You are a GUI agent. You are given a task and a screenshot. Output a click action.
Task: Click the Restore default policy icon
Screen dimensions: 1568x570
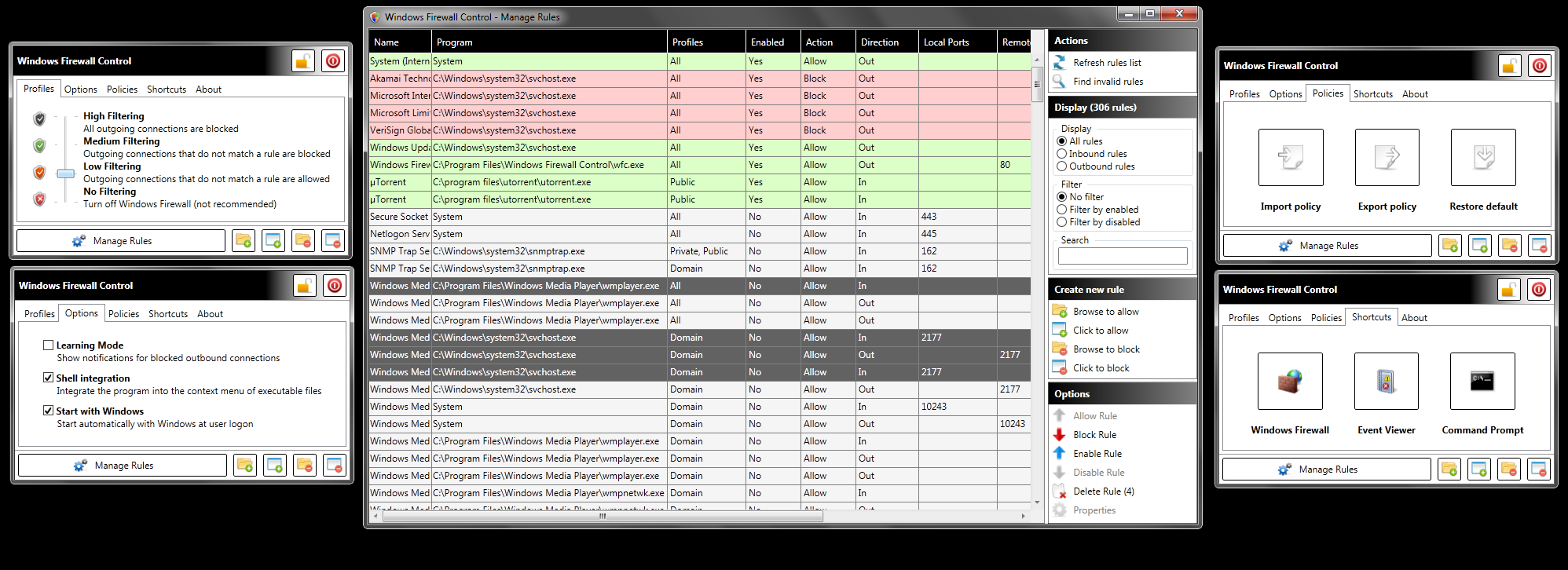tap(1483, 158)
